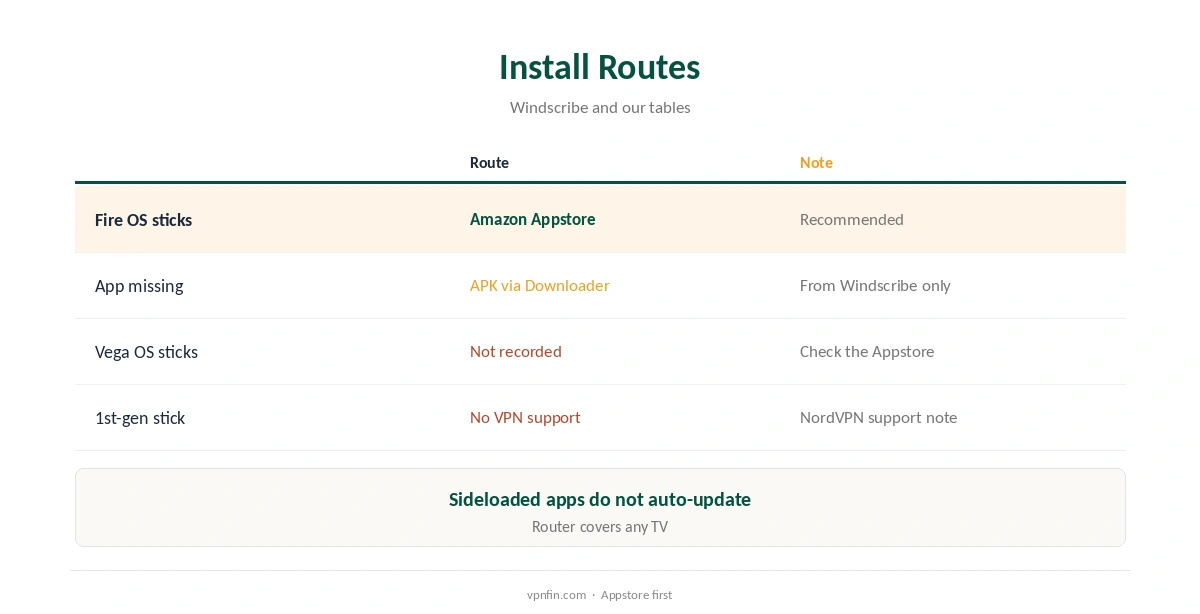This screenshot has height=614, width=1200.
Task: Click the "No VPN support" route cell
Action: [x=525, y=417]
